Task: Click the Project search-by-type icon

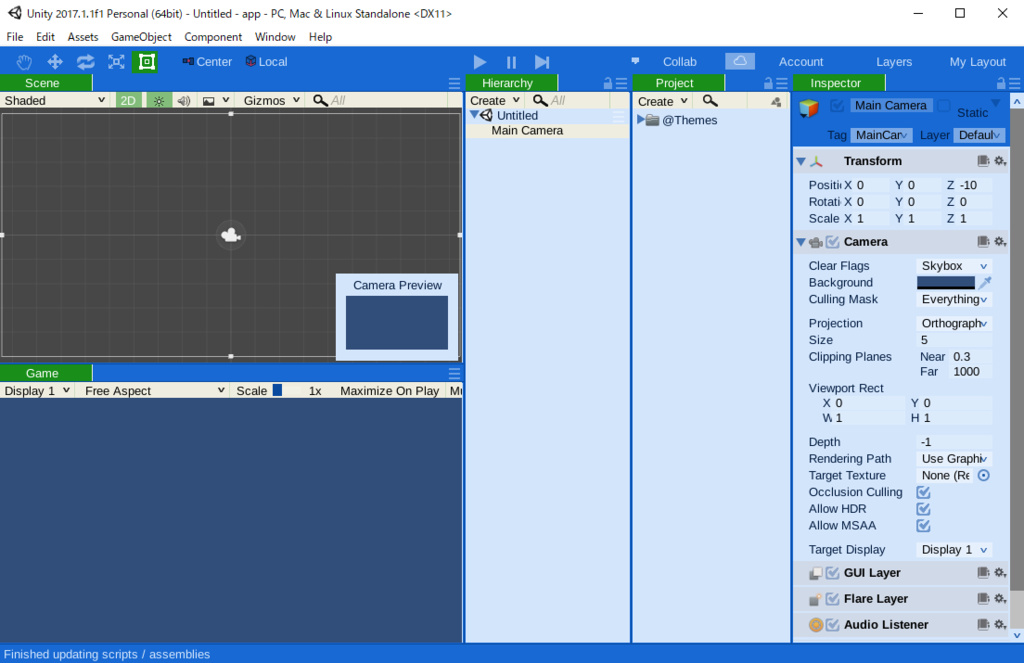Action: point(776,102)
